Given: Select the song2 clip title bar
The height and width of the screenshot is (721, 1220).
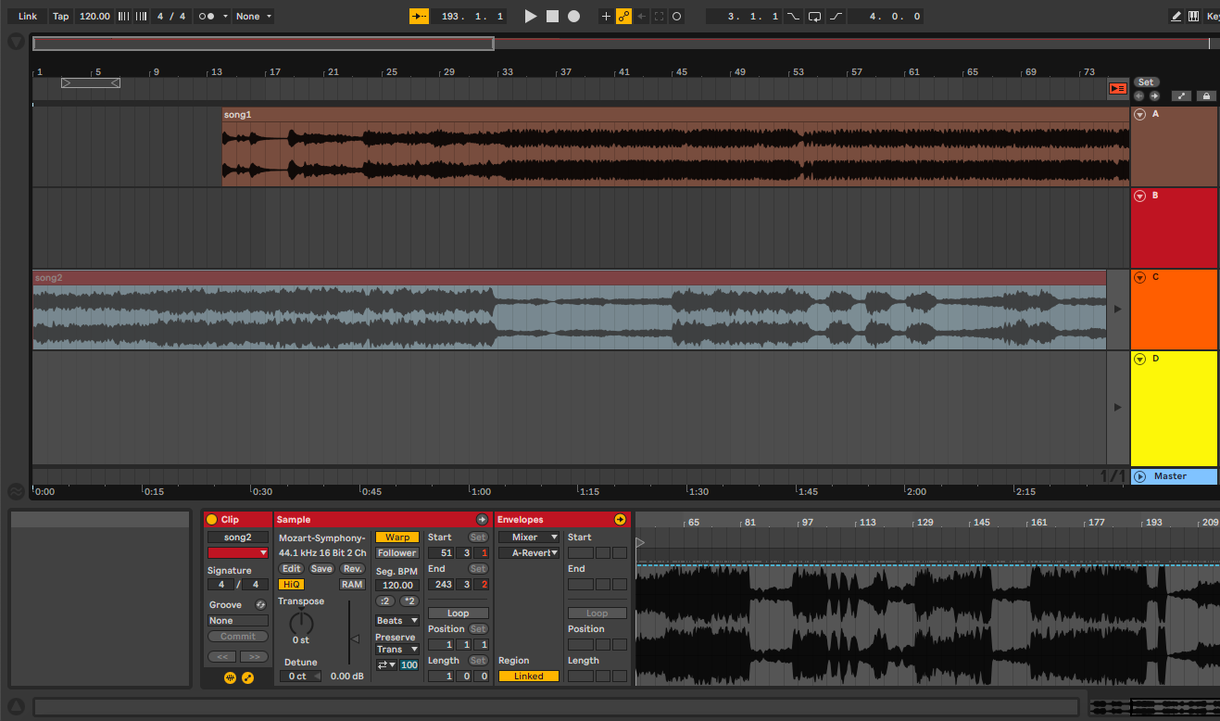Looking at the screenshot, I should 569,278.
